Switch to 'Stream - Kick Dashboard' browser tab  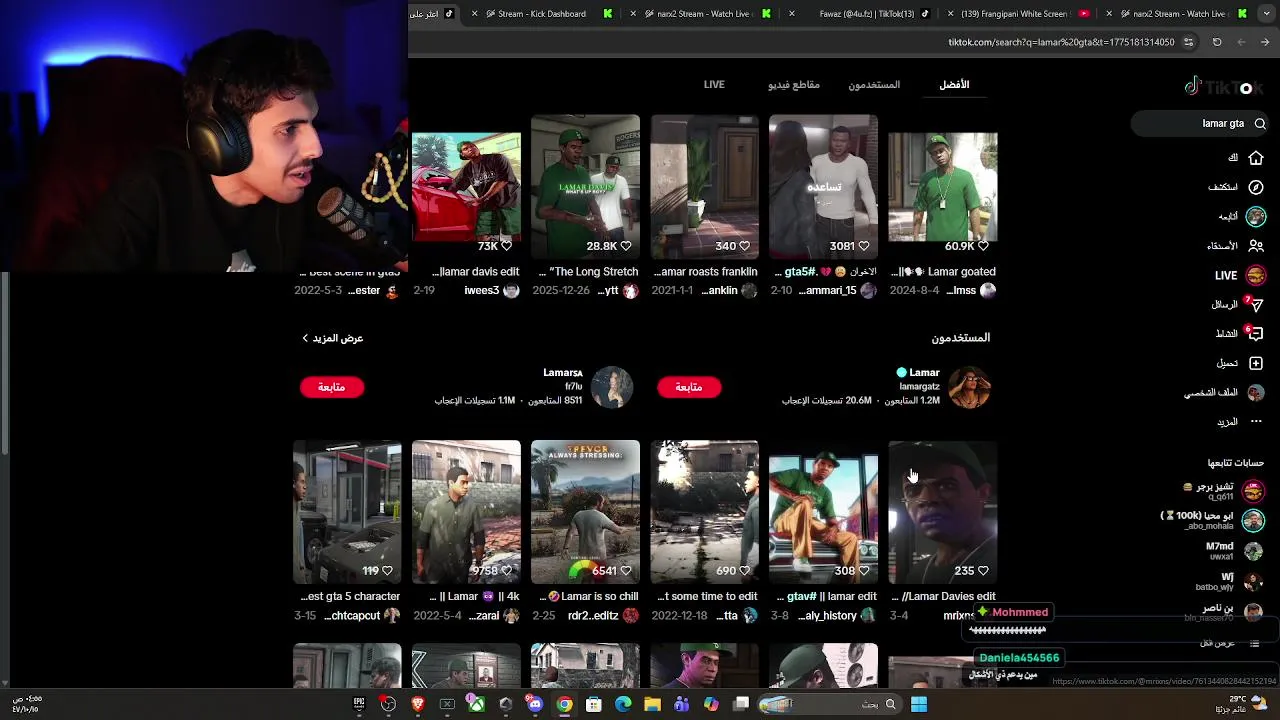542,14
